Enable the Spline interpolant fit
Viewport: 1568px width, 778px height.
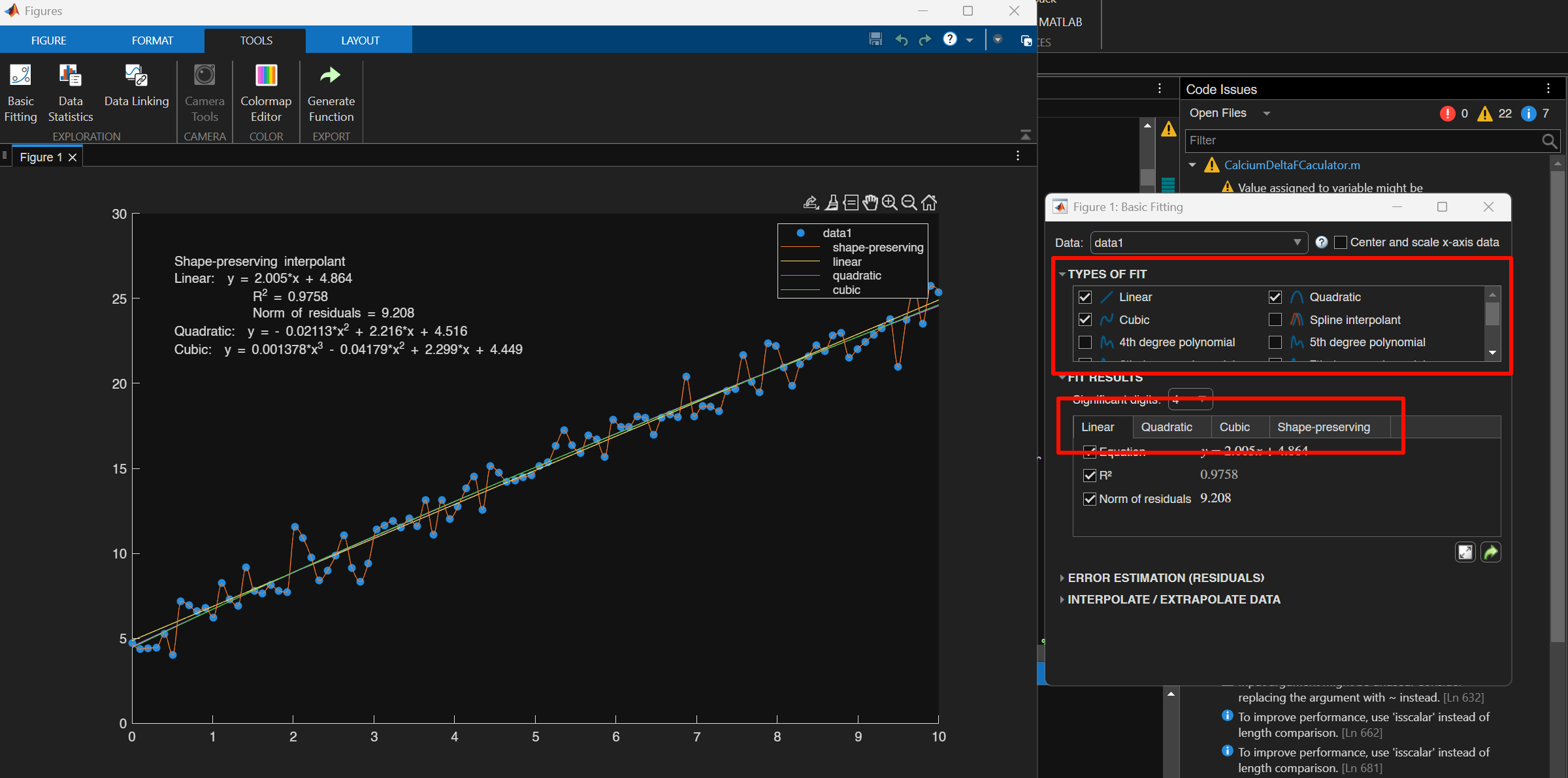point(1275,319)
